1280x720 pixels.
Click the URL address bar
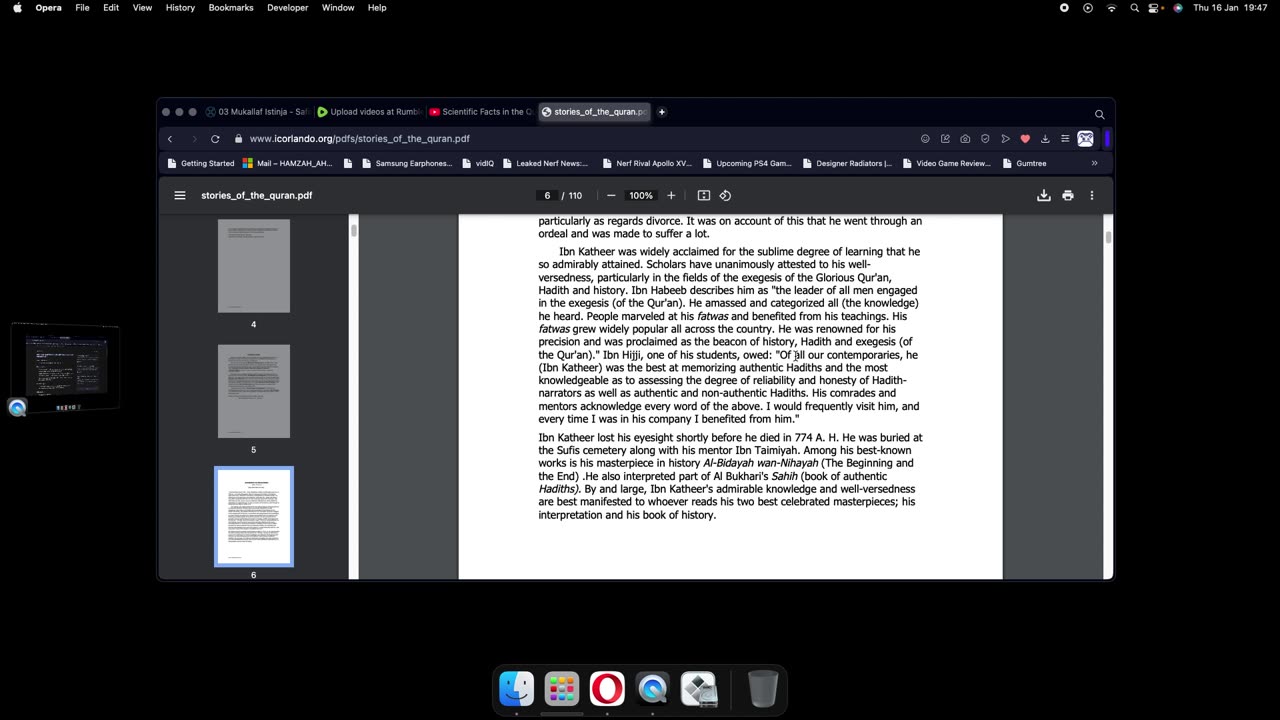[x=575, y=139]
